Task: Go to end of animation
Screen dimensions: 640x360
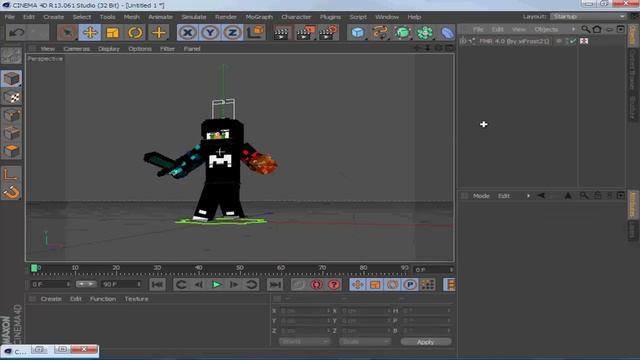Action: [x=275, y=284]
